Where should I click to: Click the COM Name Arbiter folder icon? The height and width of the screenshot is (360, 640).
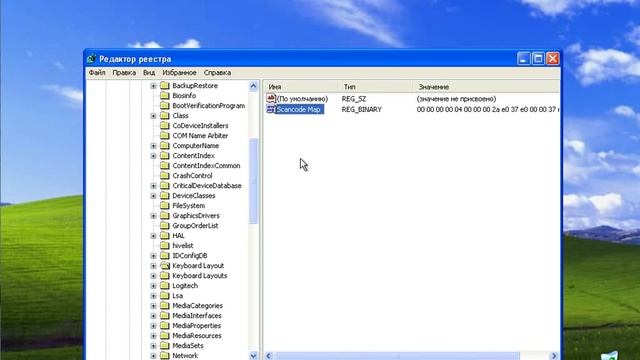[165, 136]
